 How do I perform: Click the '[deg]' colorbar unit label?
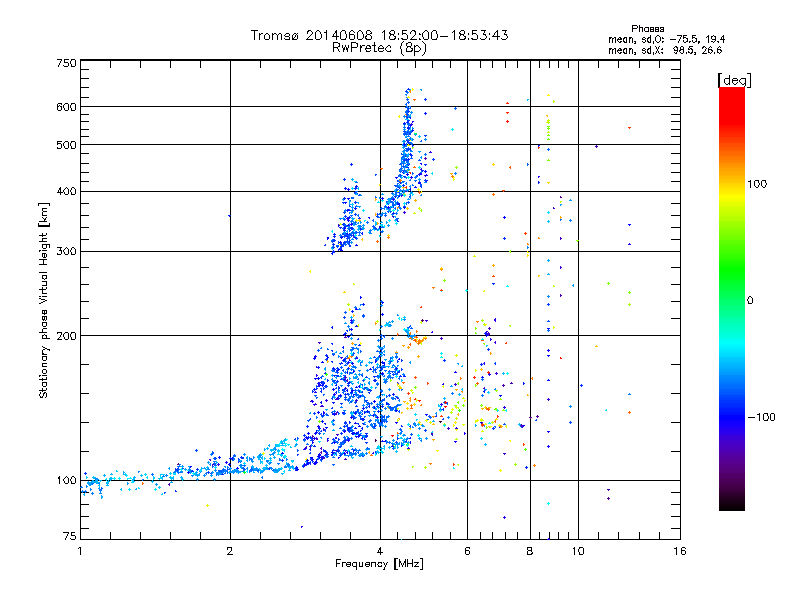pyautogui.click(x=734, y=80)
